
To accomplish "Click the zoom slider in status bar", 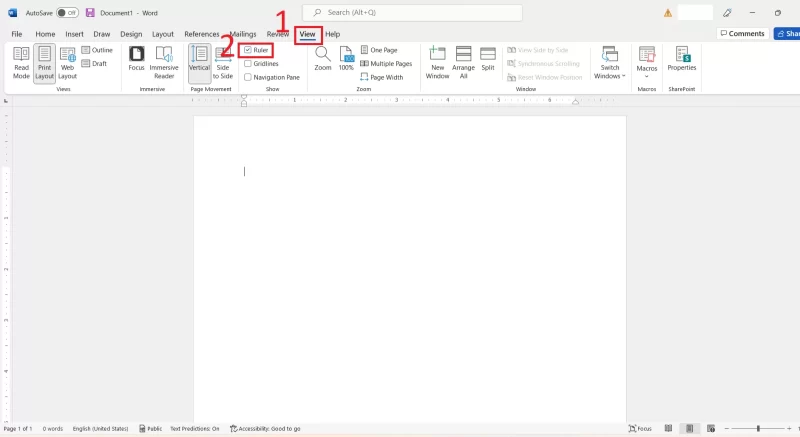I will pos(758,429).
